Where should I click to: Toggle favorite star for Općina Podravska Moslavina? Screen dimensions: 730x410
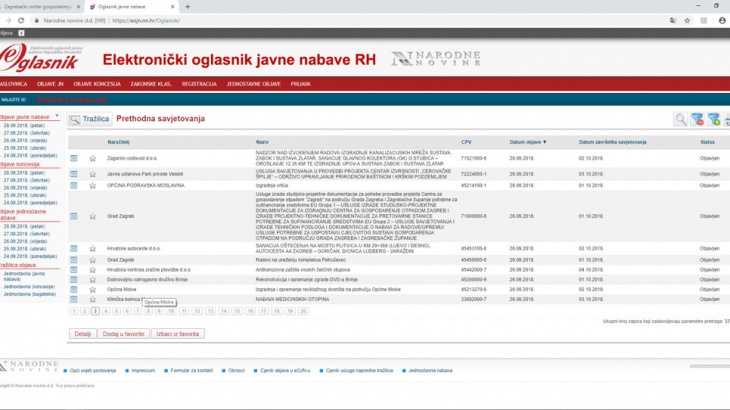pos(93,185)
